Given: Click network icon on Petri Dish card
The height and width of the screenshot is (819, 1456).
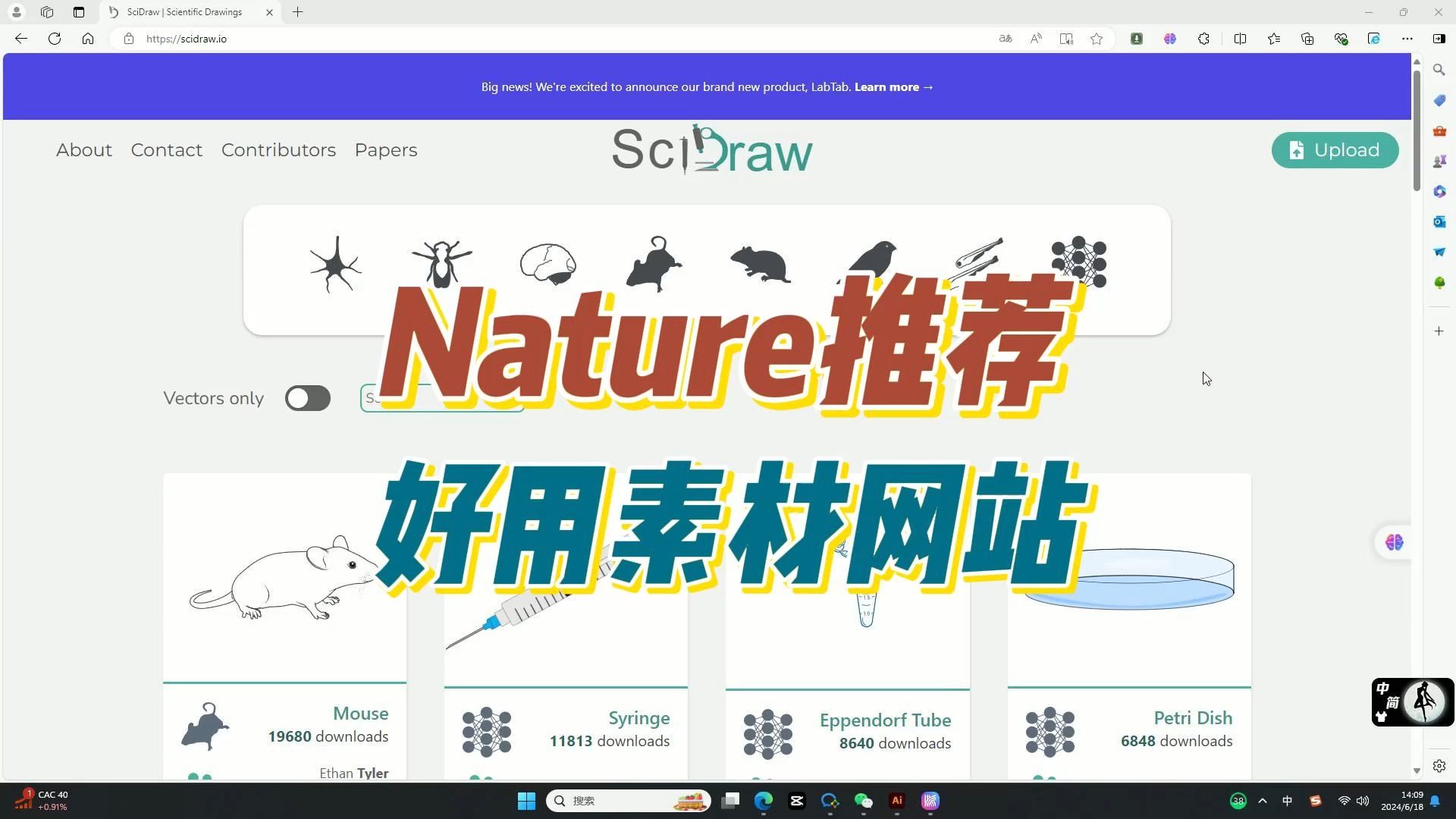Looking at the screenshot, I should [x=1050, y=732].
